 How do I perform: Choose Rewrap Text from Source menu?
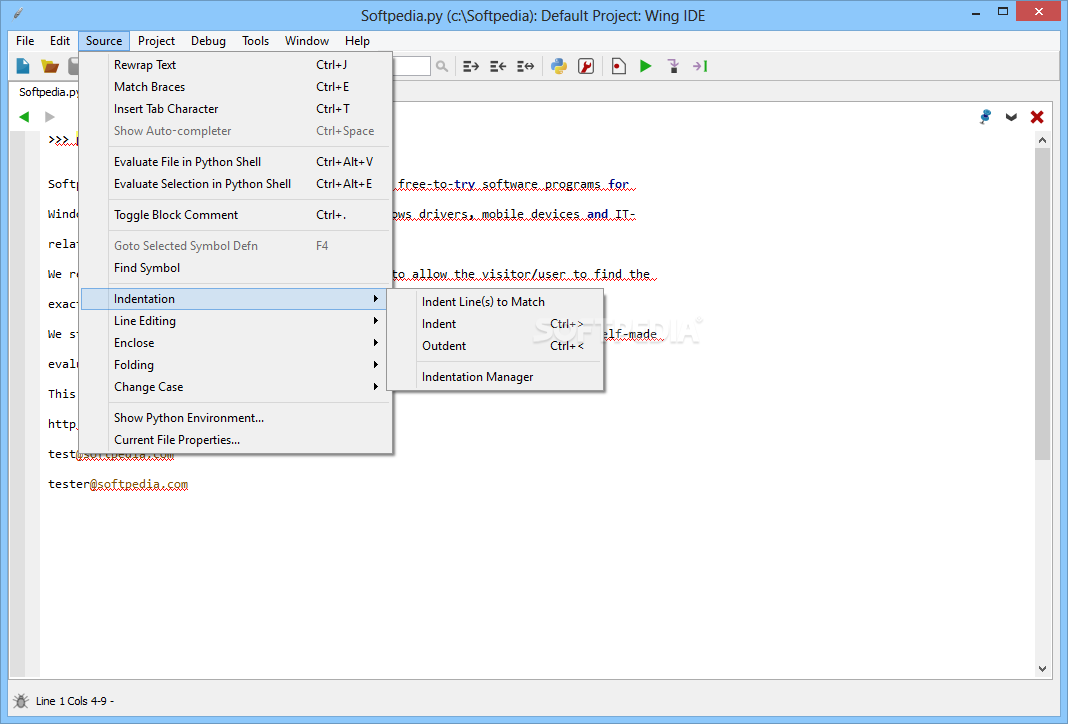pos(236,65)
